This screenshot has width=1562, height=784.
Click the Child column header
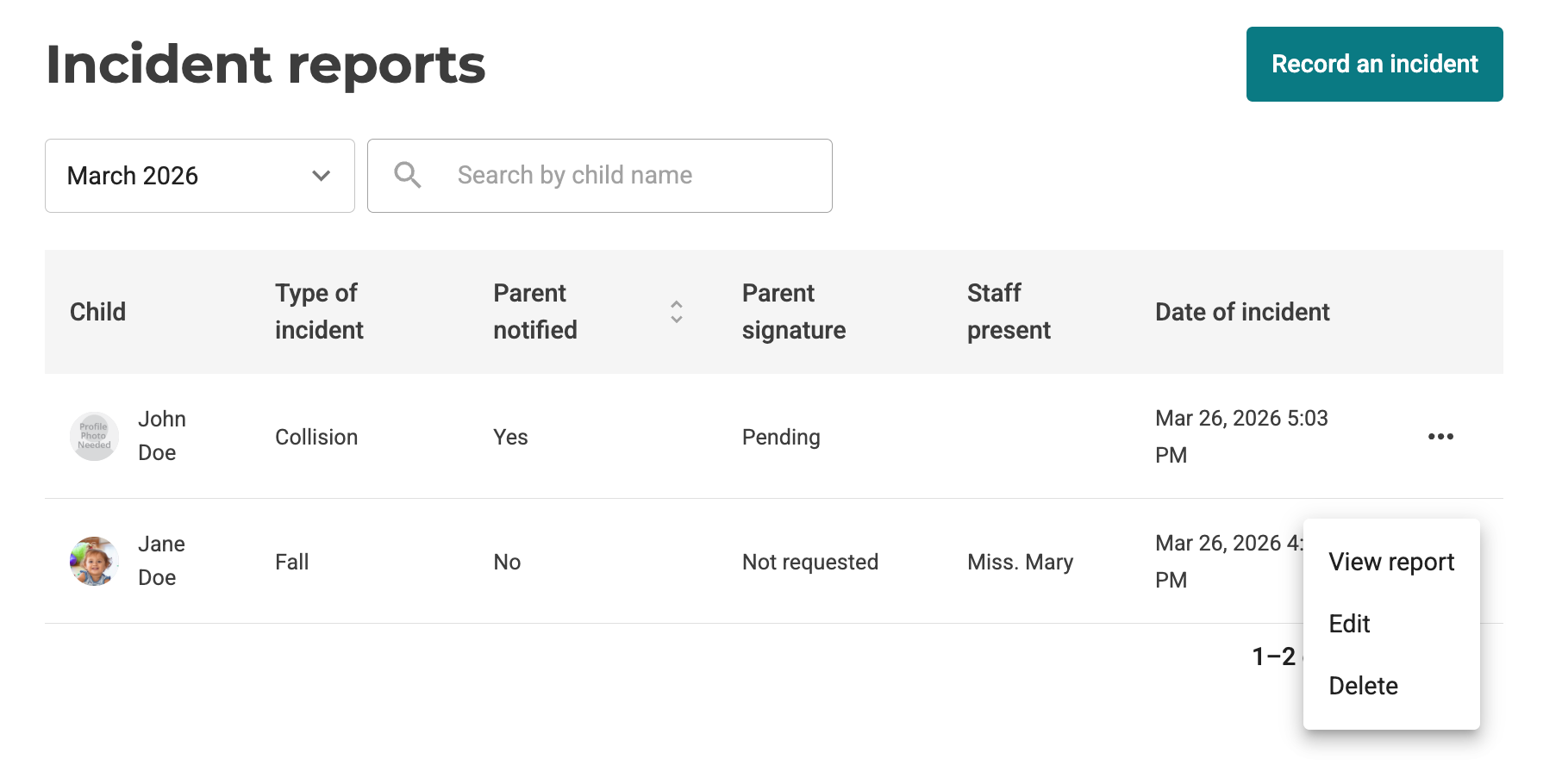[x=97, y=312]
